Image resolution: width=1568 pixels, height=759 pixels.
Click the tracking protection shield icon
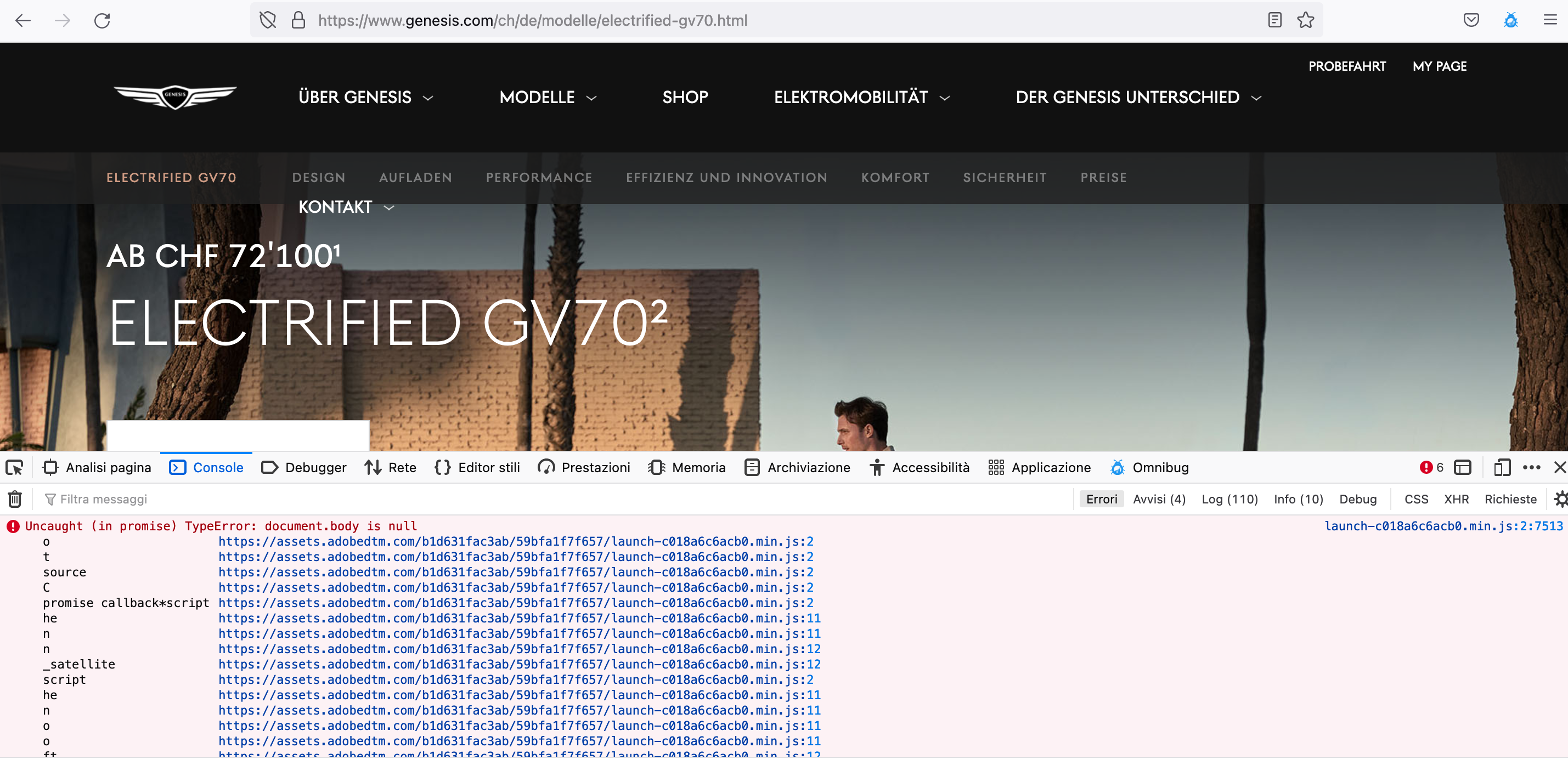pos(268,21)
